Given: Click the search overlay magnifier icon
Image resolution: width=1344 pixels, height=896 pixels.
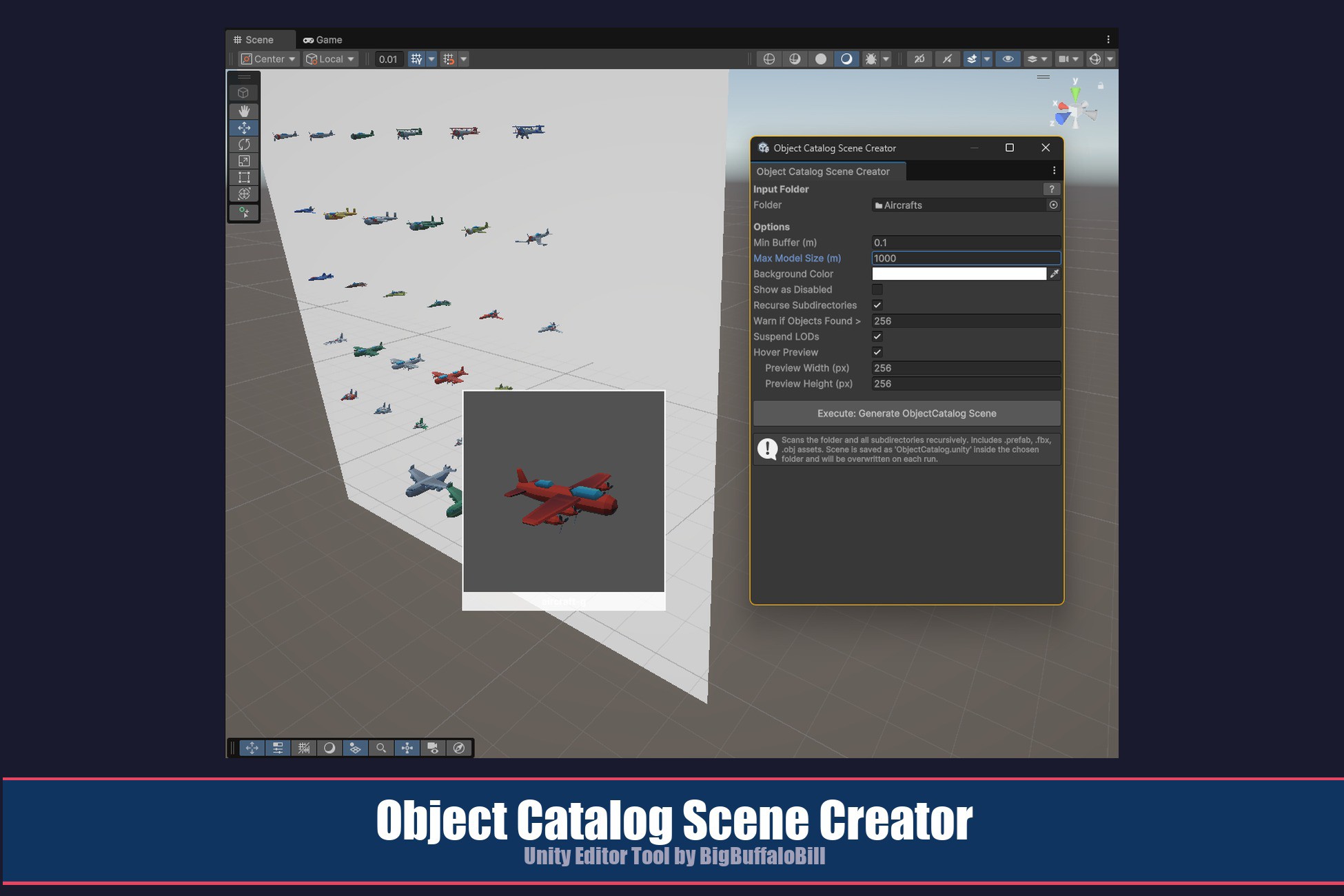Looking at the screenshot, I should pyautogui.click(x=381, y=748).
